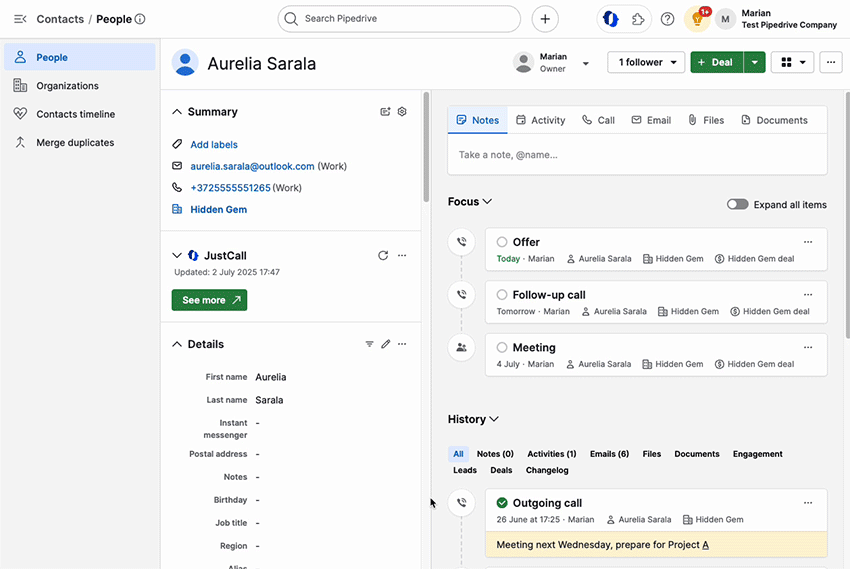850x569 pixels.
Task: Open the 1 follower dropdown
Action: click(645, 62)
